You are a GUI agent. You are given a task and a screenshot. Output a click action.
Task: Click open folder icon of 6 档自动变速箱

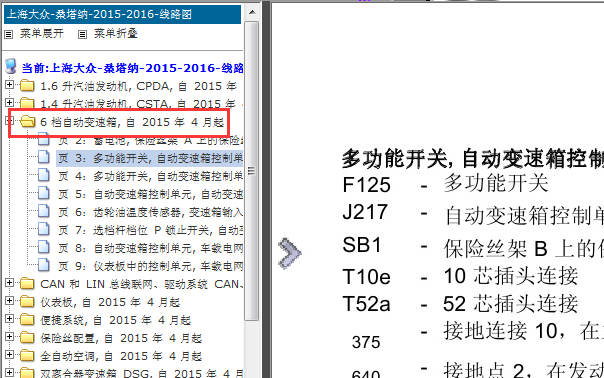tap(28, 122)
